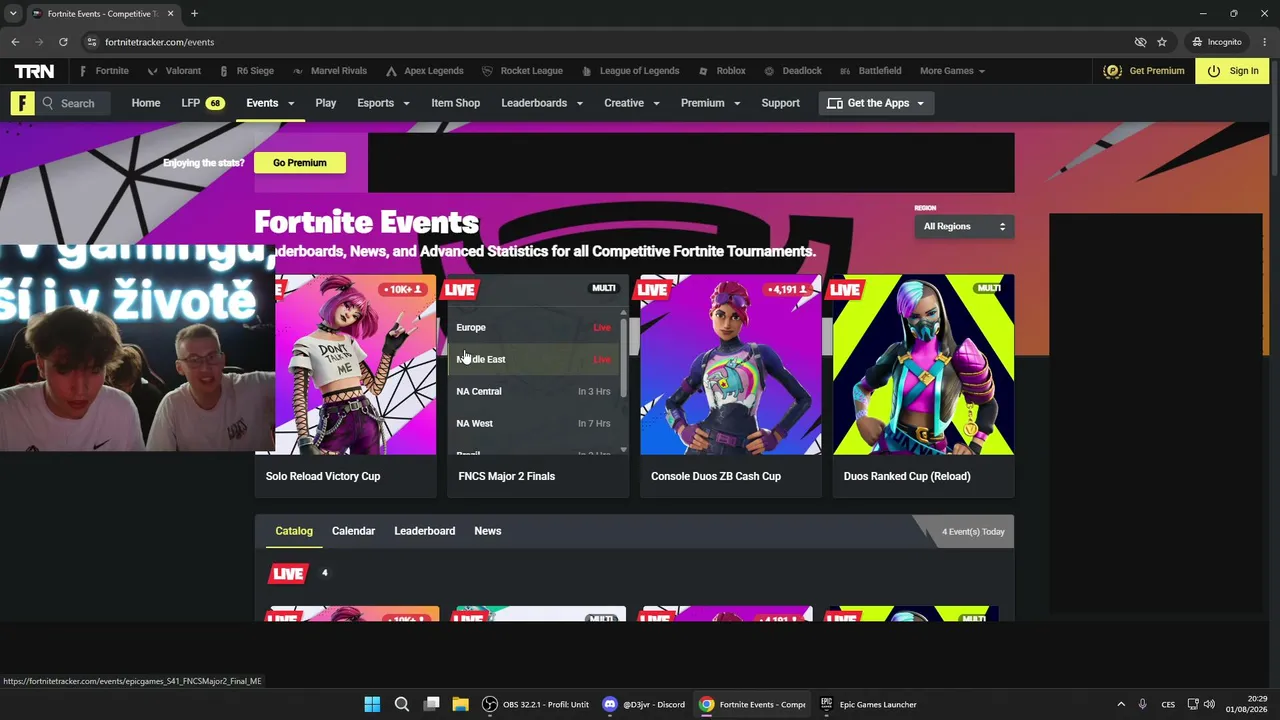Viewport: 1280px width, 720px height.
Task: Open OBS 32.2.1 from the taskbar
Action: tap(535, 704)
